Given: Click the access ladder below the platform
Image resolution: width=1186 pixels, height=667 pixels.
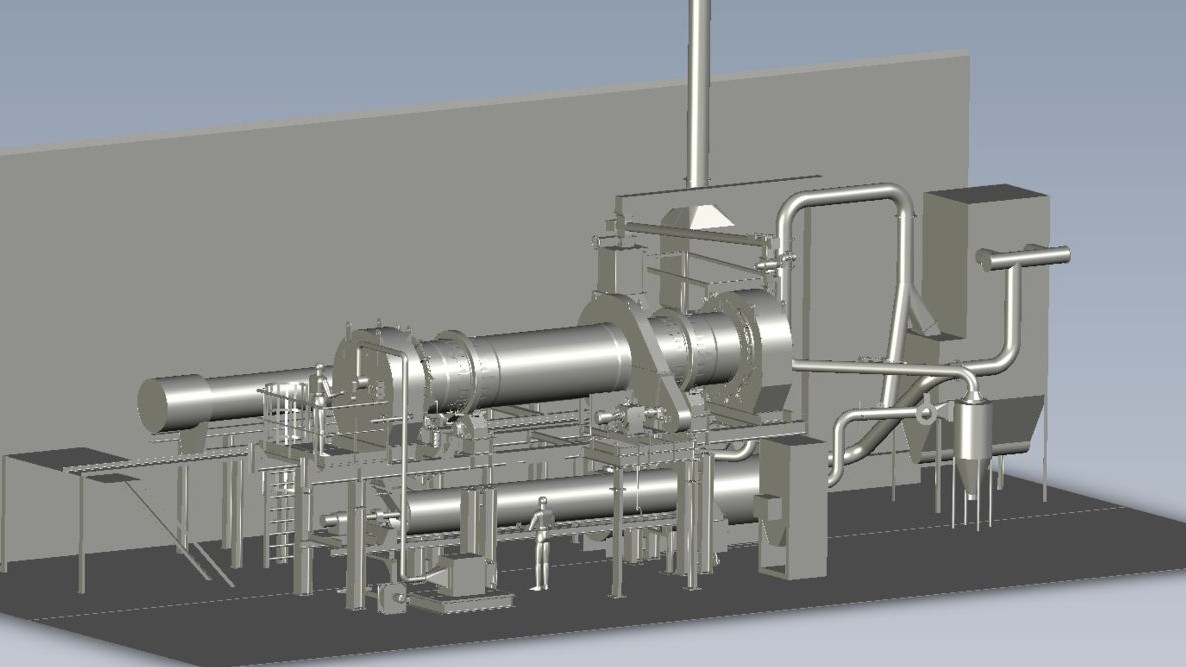Looking at the screenshot, I should pos(282,516).
